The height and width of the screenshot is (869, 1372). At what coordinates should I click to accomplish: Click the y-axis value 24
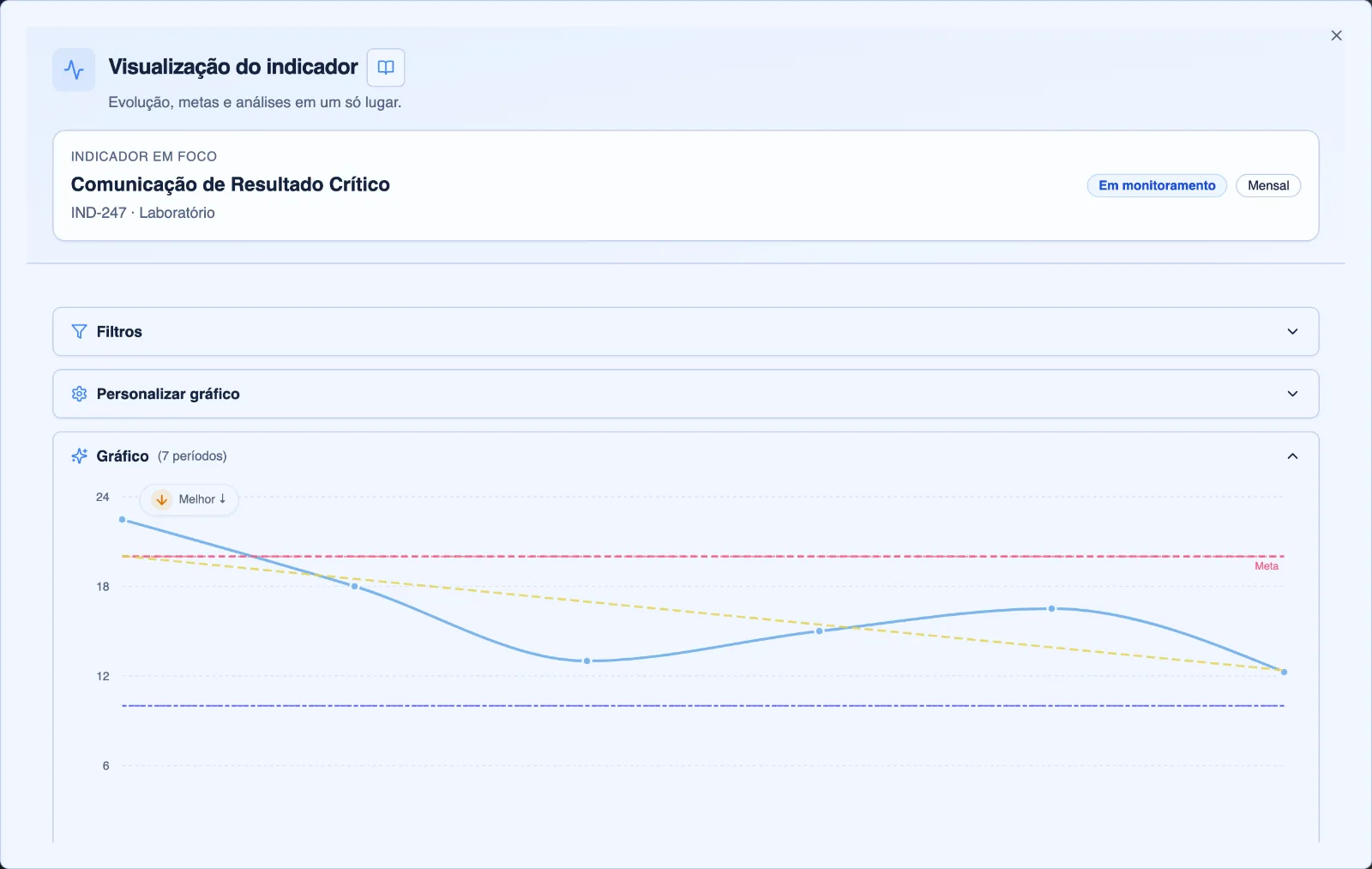click(x=103, y=498)
